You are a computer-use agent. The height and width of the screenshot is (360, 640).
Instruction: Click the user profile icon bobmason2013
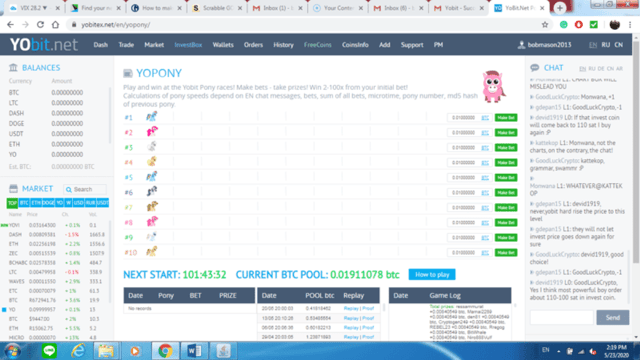pos(521,45)
